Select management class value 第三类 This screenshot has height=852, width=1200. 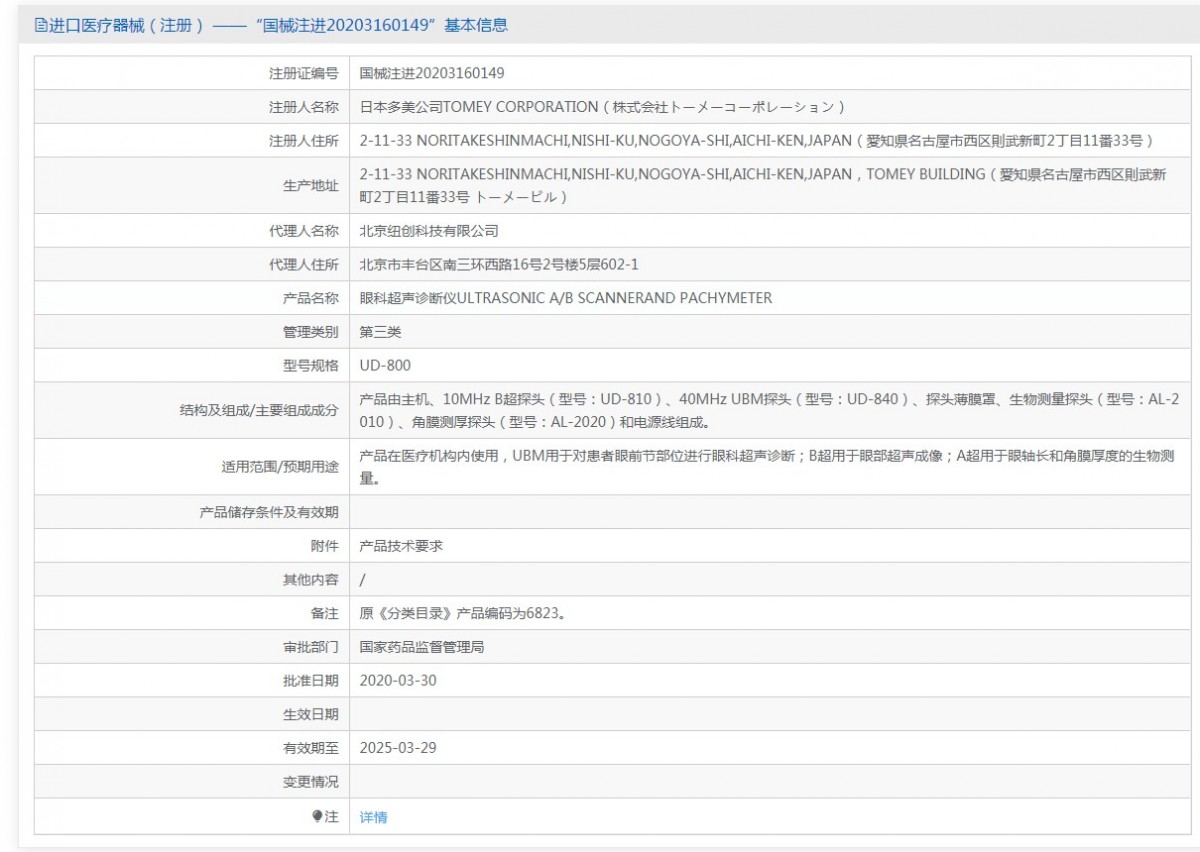pos(380,332)
